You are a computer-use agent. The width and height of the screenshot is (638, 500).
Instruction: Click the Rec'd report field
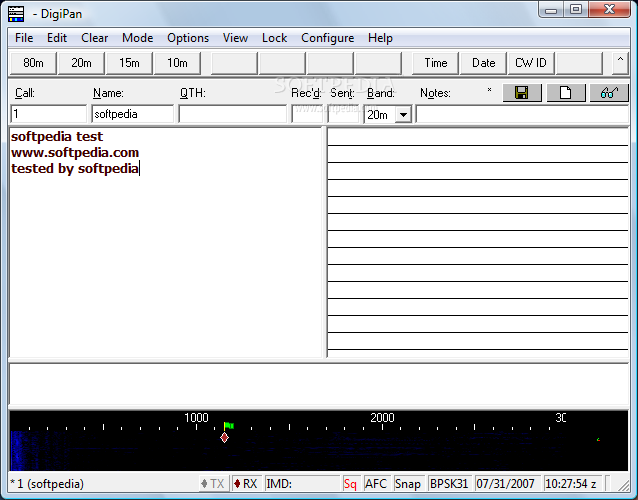tap(307, 114)
